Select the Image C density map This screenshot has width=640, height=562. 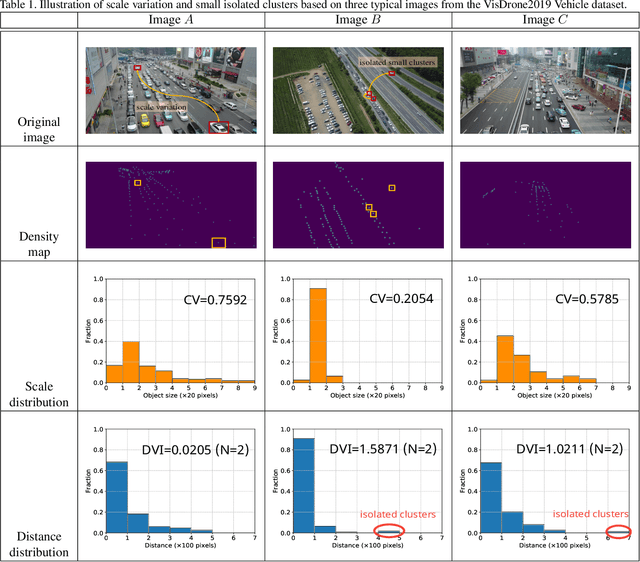tap(544, 205)
